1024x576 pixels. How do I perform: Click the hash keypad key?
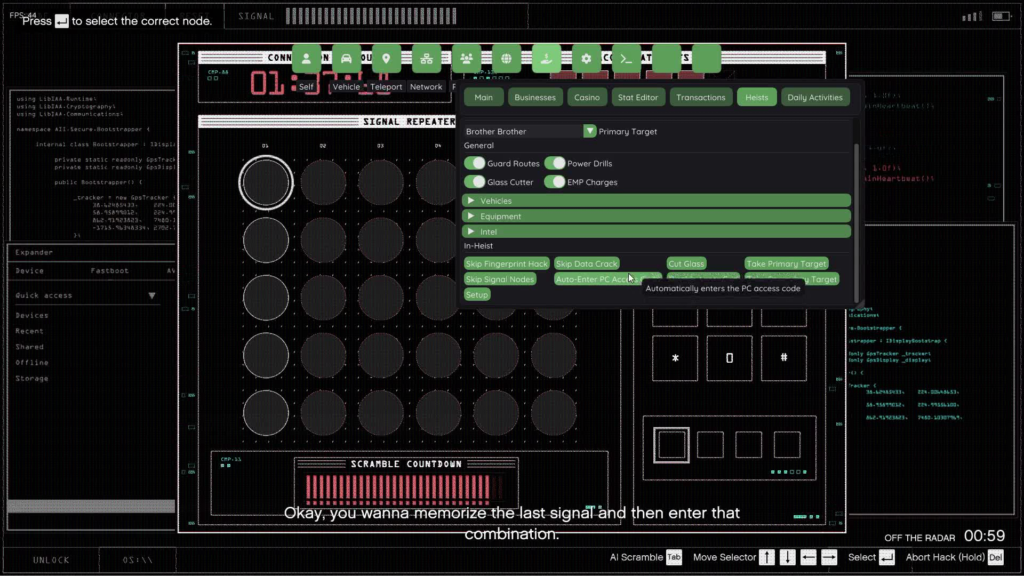784,358
